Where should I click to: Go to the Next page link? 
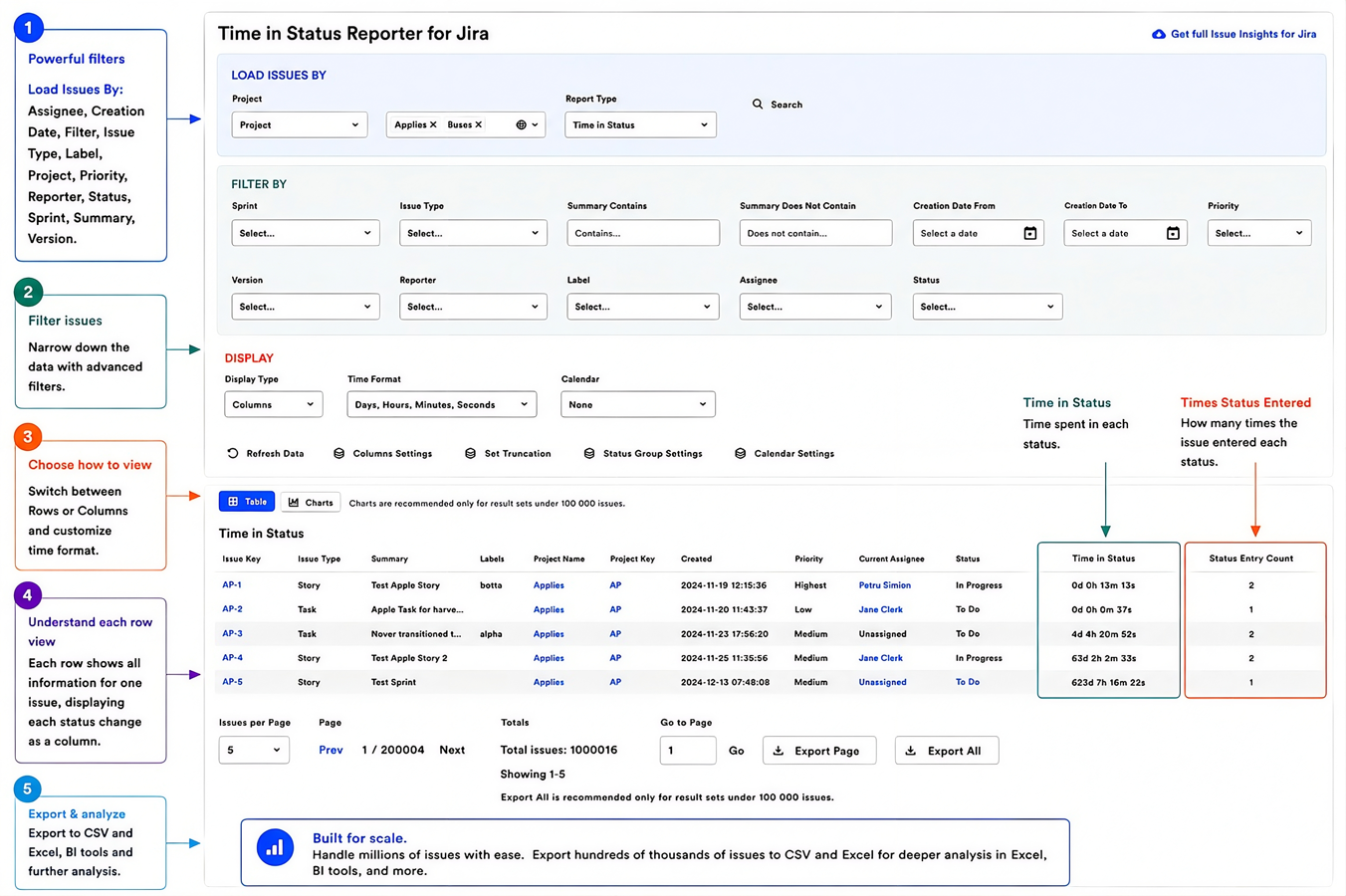tap(452, 750)
